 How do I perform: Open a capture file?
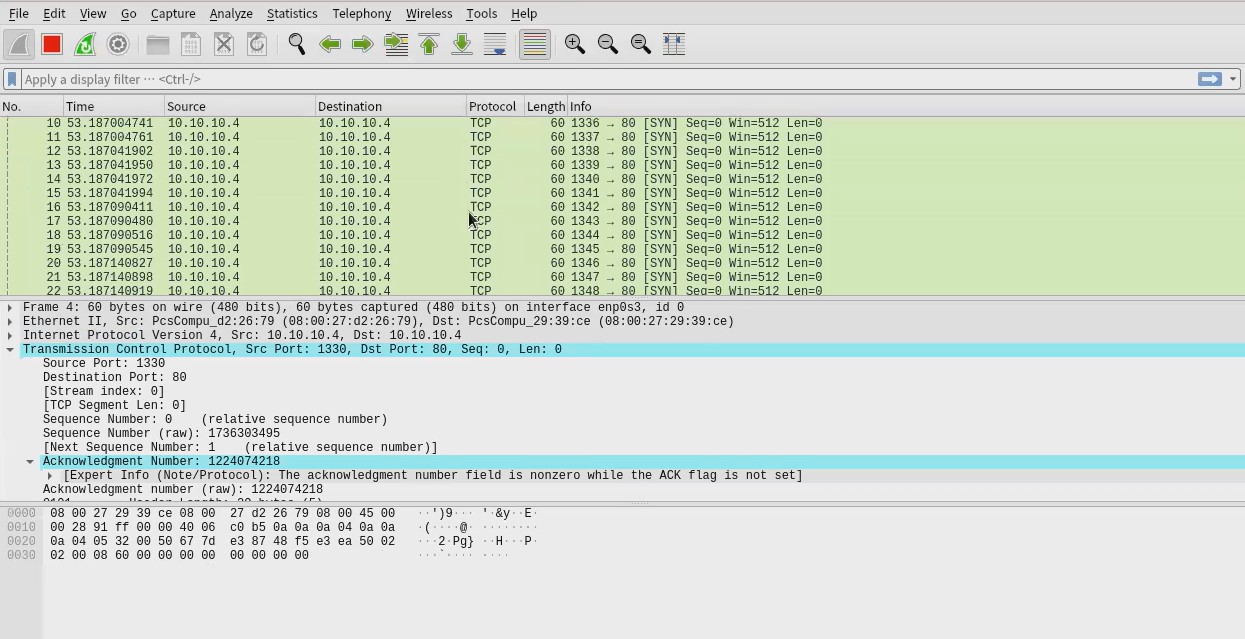[158, 44]
